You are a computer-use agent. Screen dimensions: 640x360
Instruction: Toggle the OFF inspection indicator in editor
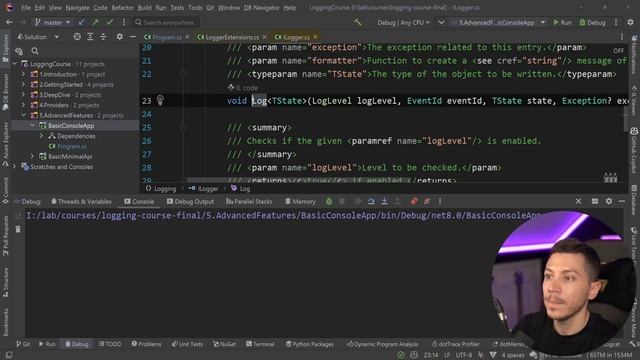[x=618, y=51]
